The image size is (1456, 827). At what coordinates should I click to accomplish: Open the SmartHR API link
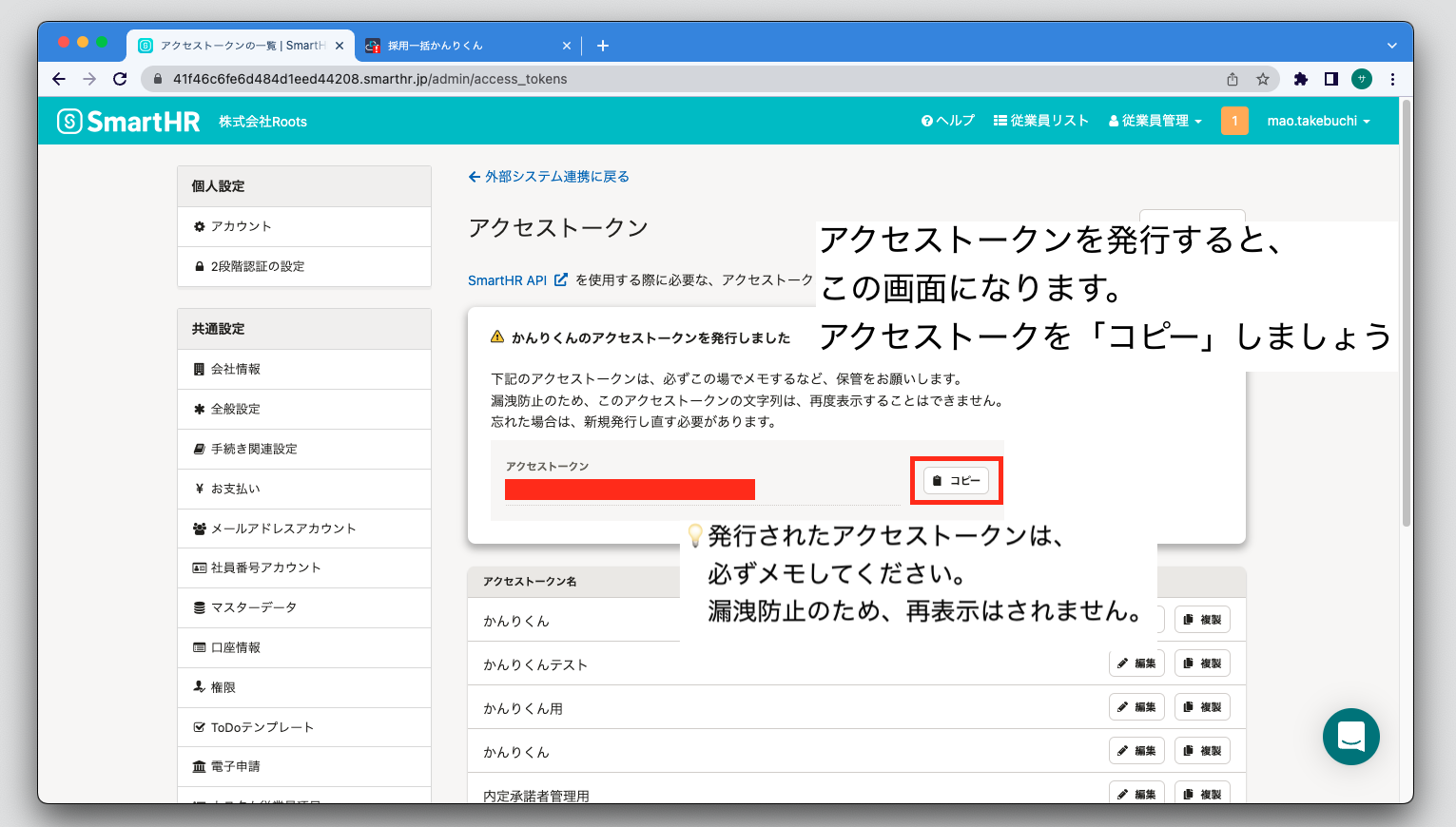517,280
